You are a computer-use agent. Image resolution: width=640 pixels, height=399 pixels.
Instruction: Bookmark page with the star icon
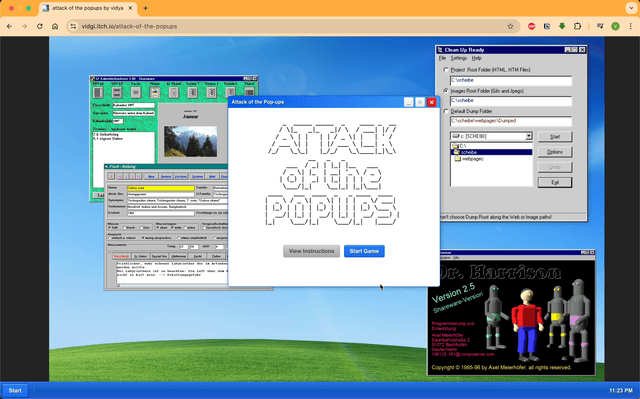tap(510, 26)
